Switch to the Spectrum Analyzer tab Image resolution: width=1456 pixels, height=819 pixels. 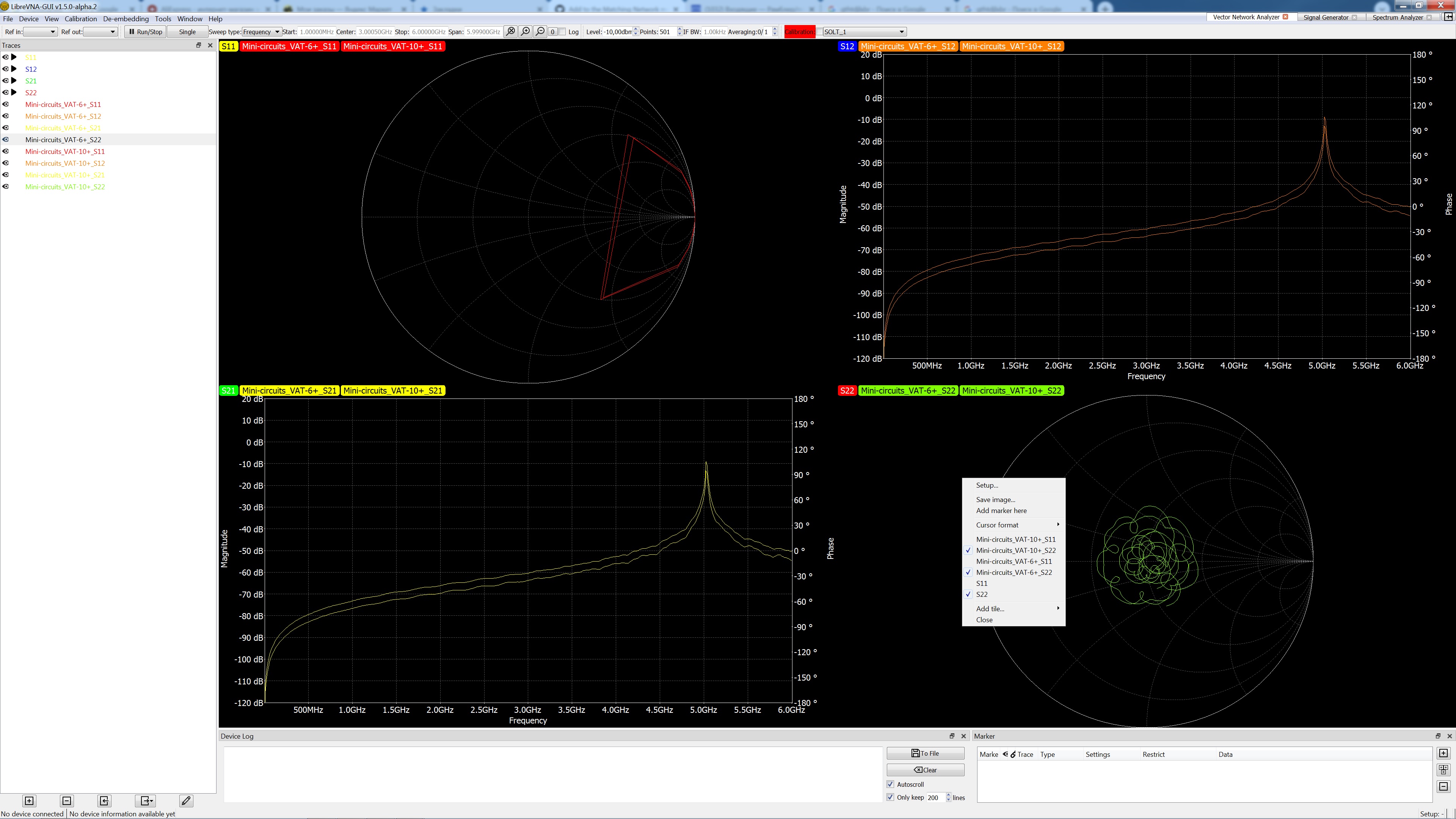coord(1397,17)
